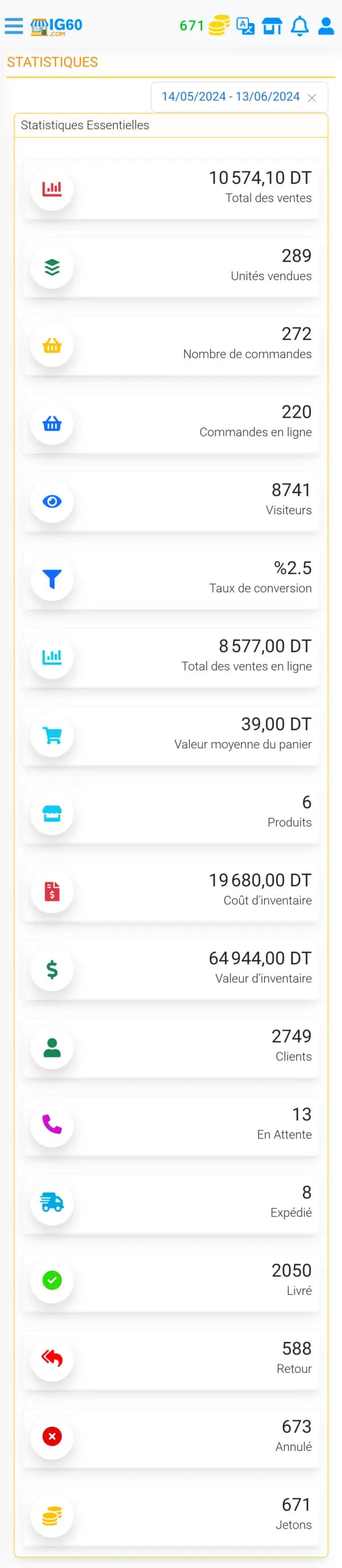Image resolution: width=342 pixels, height=1568 pixels.
Task: Click the Livré green checkmark icon
Action: 52,1281
